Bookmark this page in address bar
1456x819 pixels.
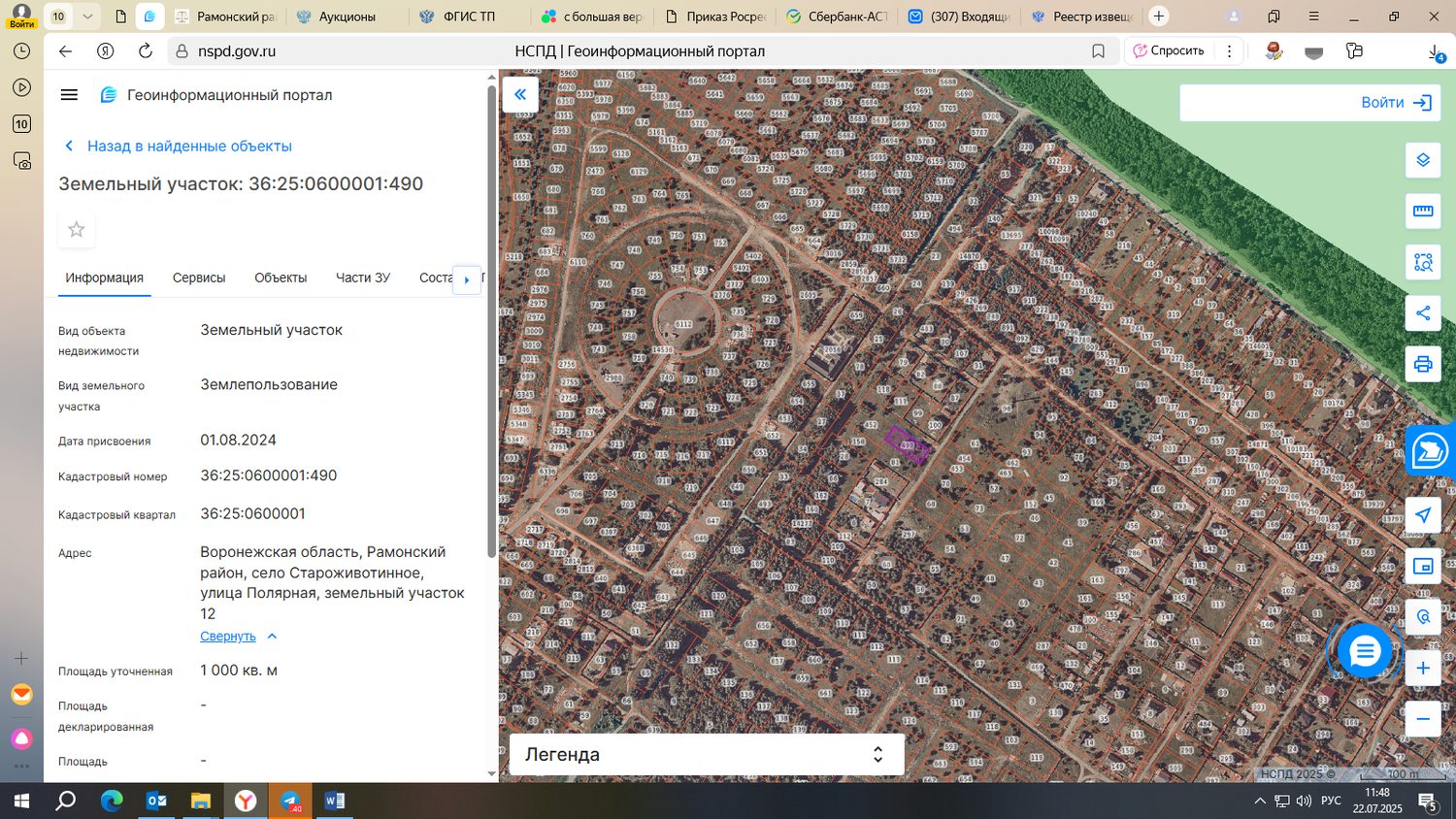pyautogui.click(x=1098, y=51)
